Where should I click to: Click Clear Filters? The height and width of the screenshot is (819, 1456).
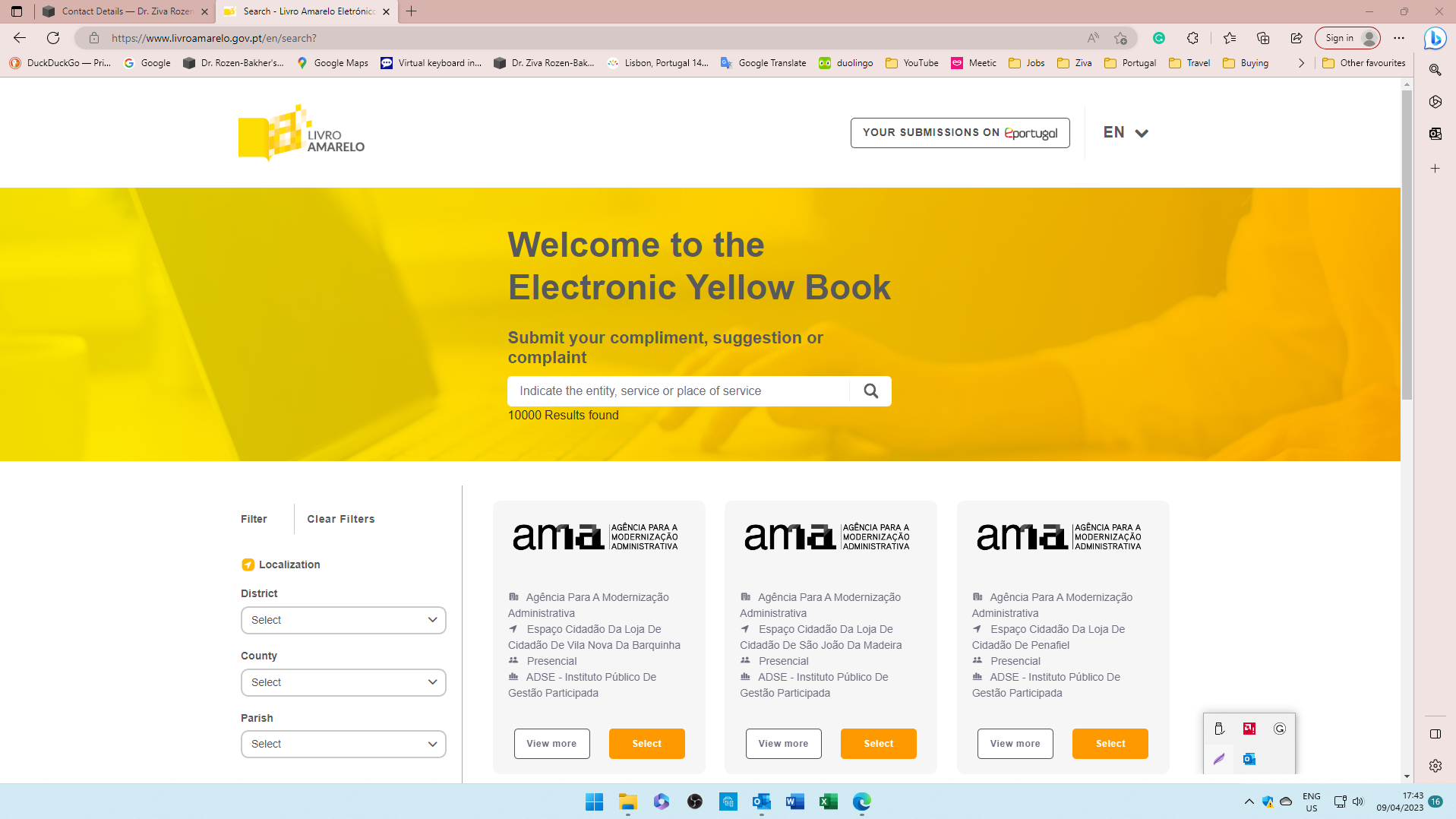point(341,519)
